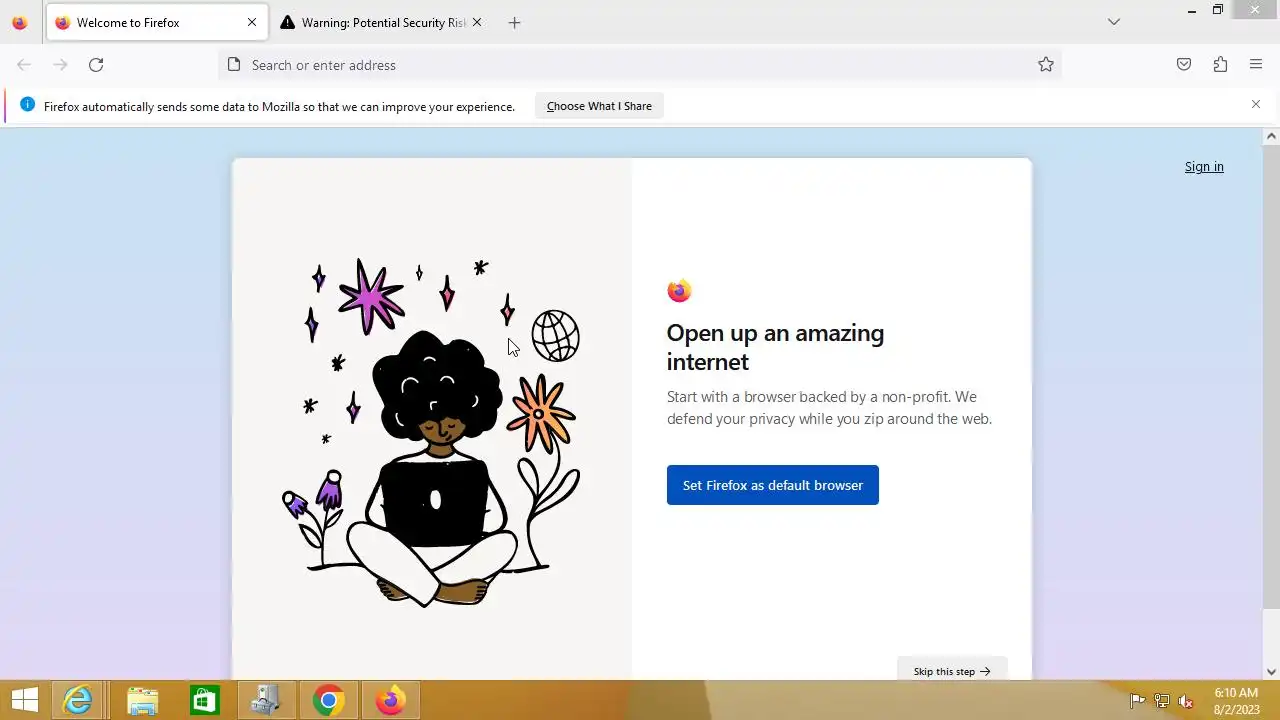The width and height of the screenshot is (1280, 720).
Task: Open the clock showing 6:10 AM
Action: point(1236,700)
